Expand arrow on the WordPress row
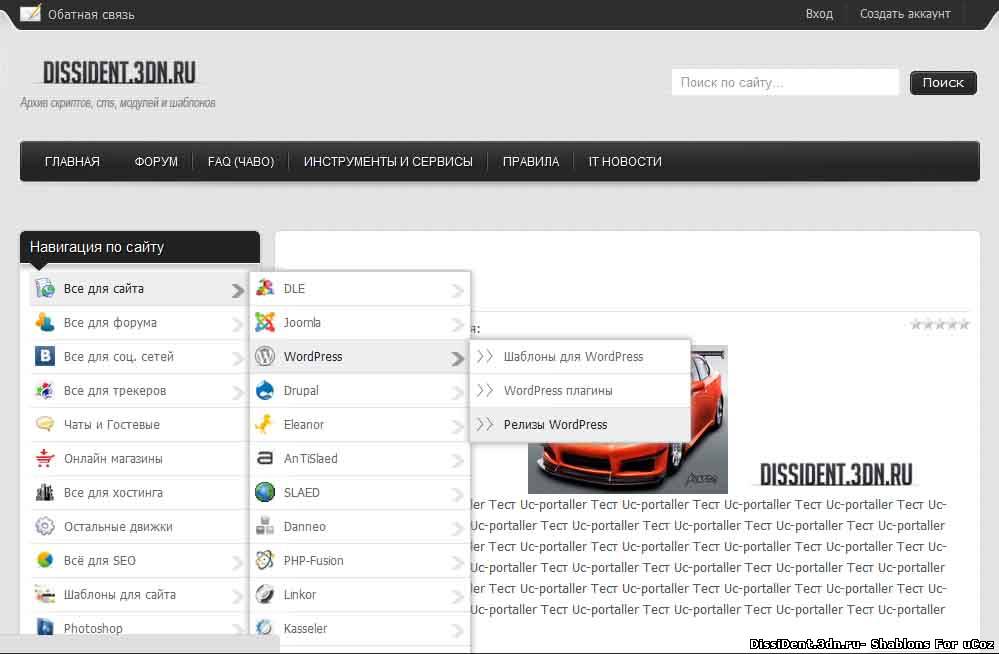999x654 pixels. pyautogui.click(x=457, y=358)
